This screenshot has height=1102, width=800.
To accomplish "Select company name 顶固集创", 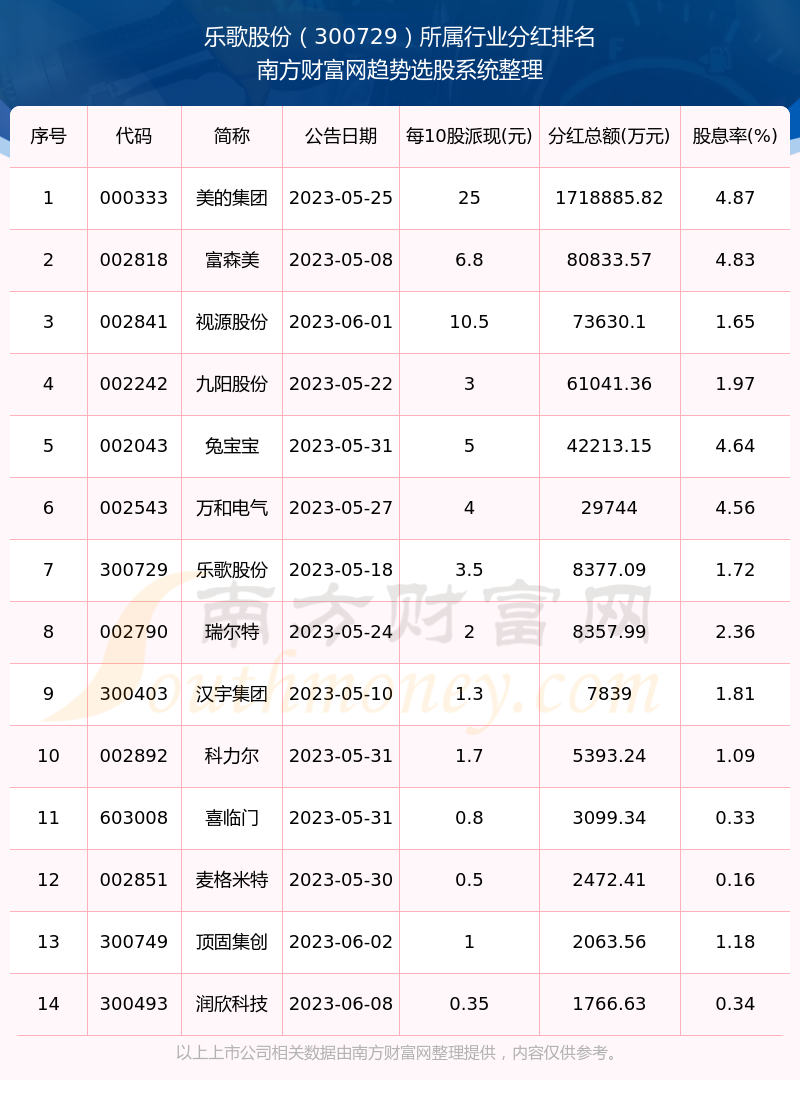I will [x=232, y=942].
